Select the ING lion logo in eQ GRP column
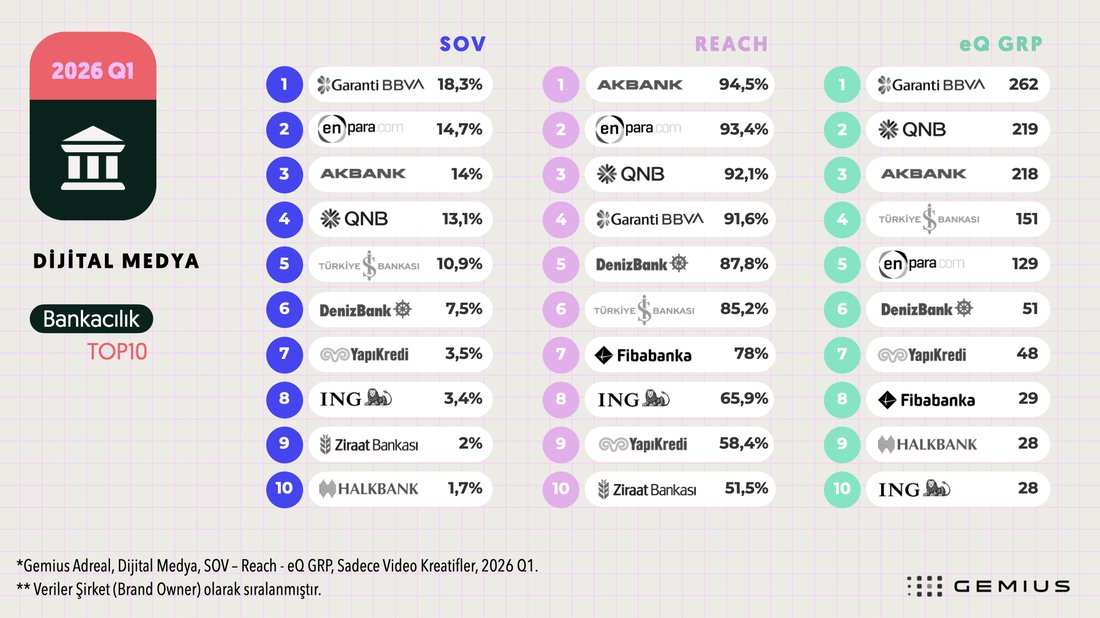The height and width of the screenshot is (618, 1100). [x=914, y=489]
